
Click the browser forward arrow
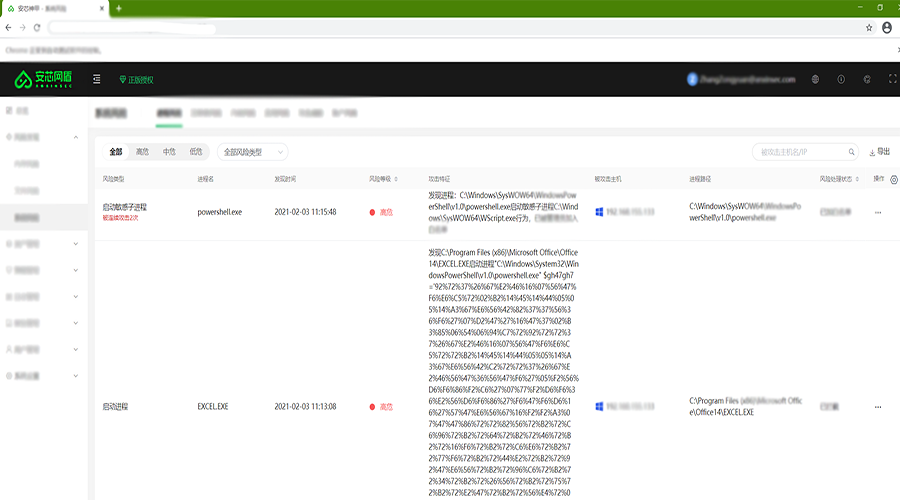tap(22, 28)
